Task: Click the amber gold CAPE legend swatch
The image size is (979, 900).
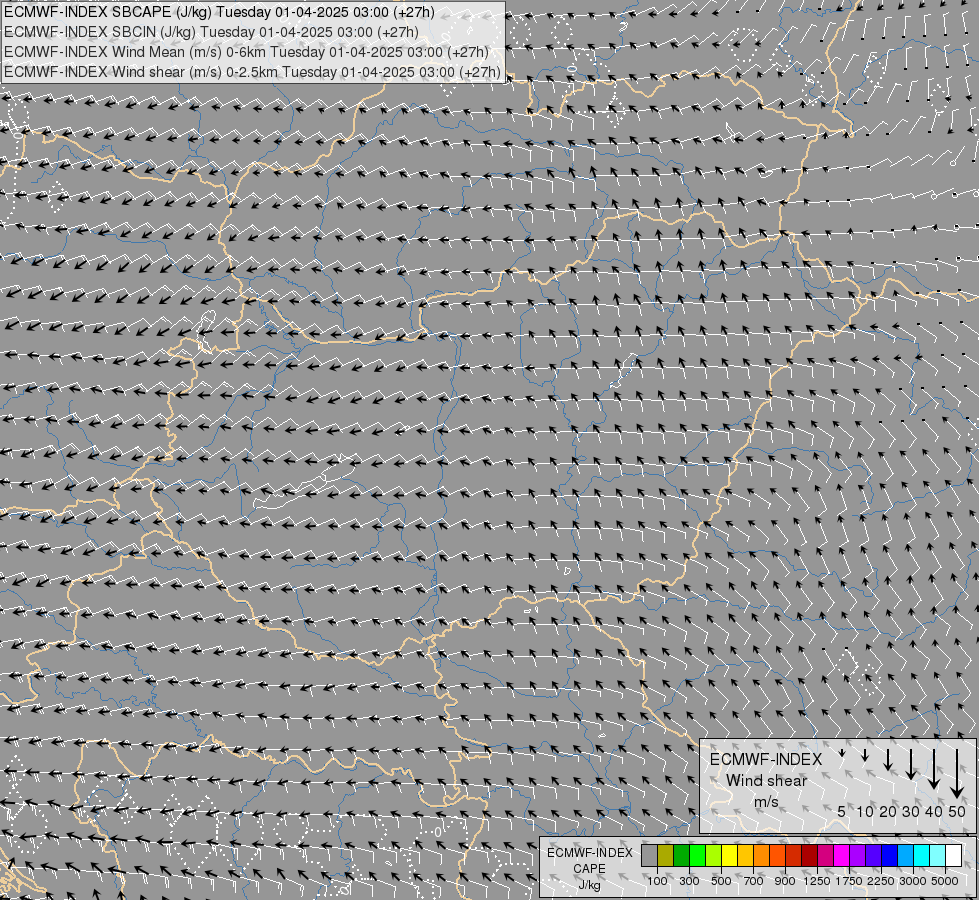Action: 745,856
